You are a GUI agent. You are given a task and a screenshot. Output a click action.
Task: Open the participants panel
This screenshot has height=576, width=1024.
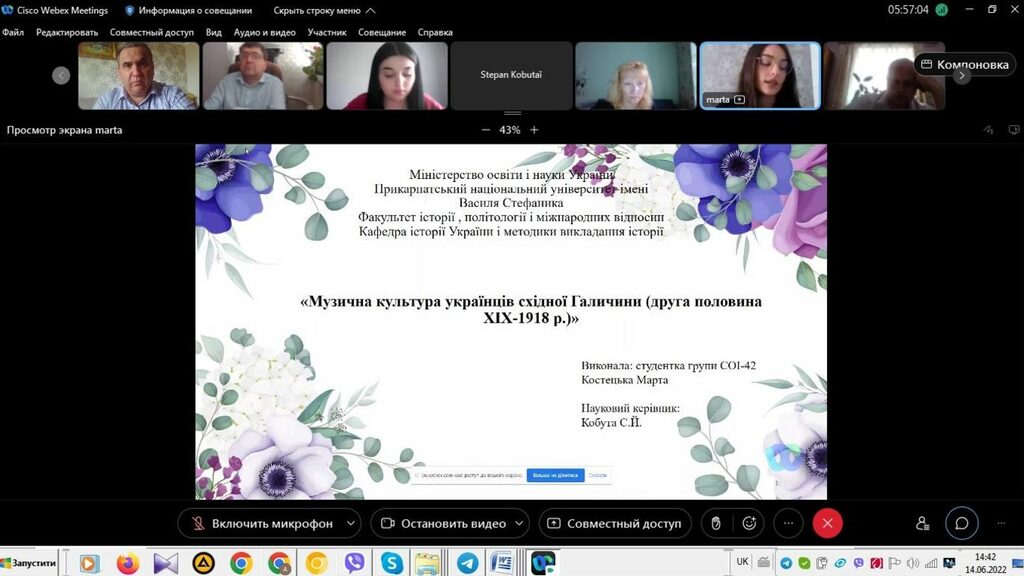[922, 523]
